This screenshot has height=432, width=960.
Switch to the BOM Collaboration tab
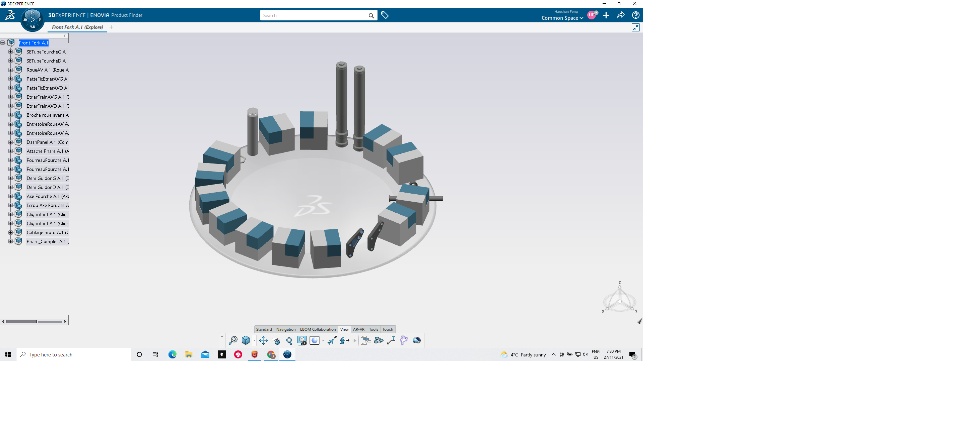coord(317,329)
